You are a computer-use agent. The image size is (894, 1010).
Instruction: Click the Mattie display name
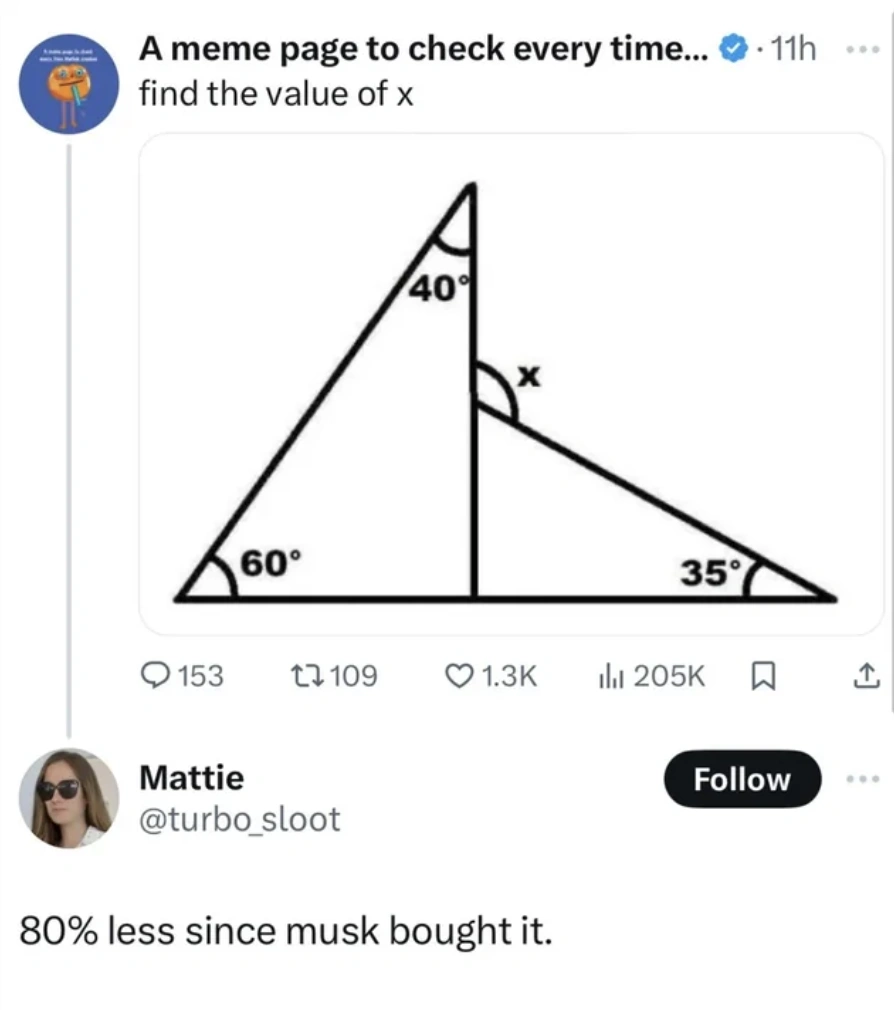(191, 777)
